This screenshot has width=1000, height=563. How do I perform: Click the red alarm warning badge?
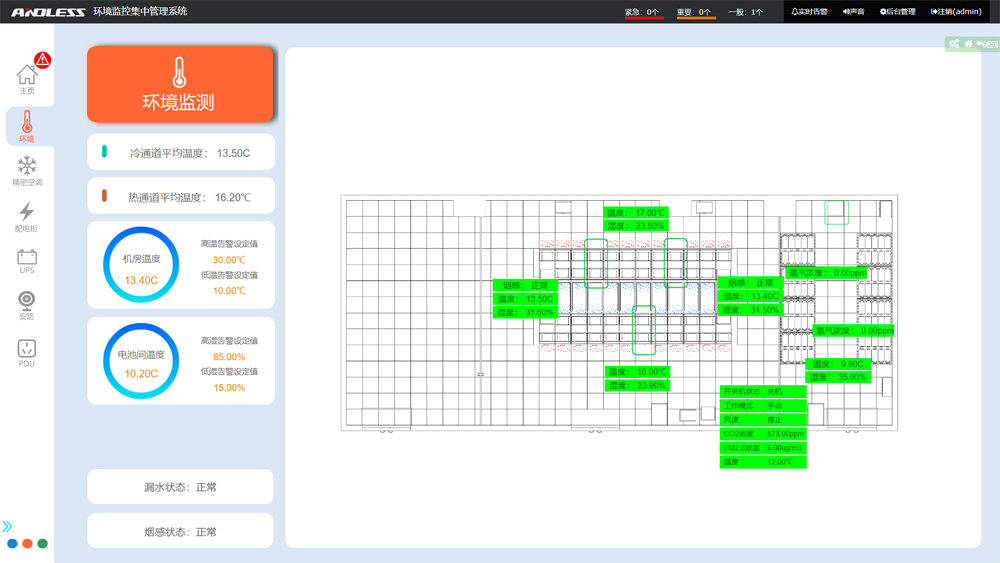click(x=42, y=60)
